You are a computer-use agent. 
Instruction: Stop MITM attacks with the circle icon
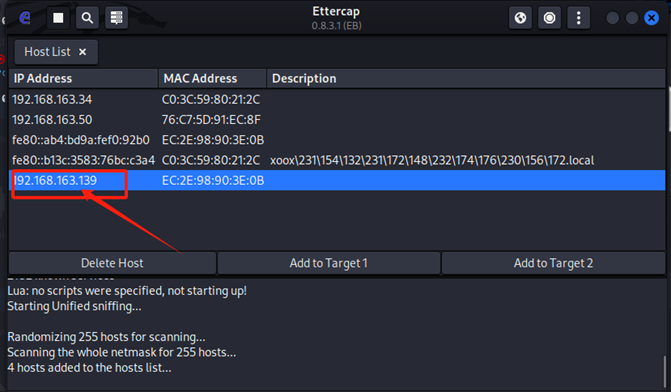[549, 18]
